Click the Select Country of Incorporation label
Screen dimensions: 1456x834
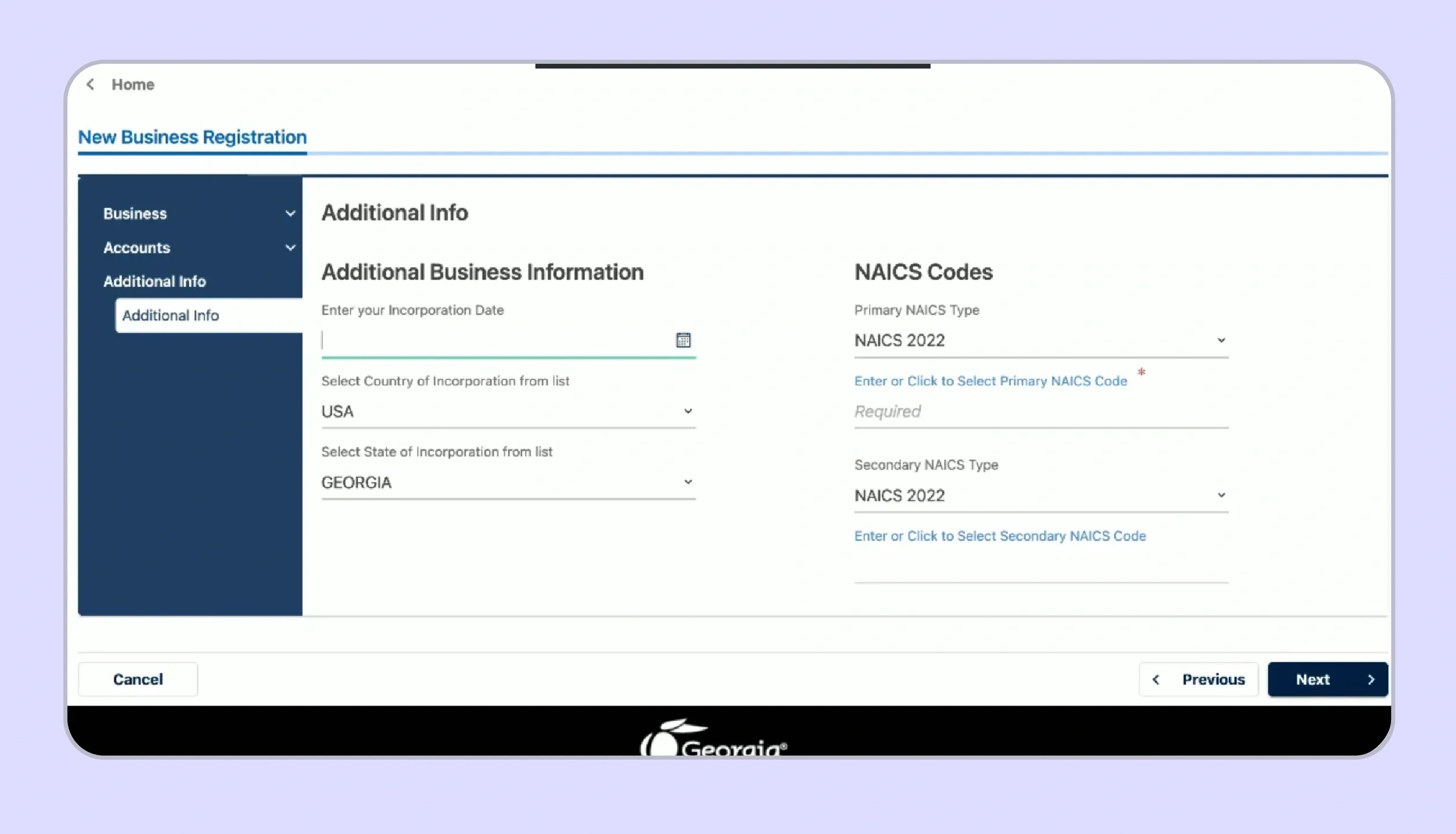point(446,381)
